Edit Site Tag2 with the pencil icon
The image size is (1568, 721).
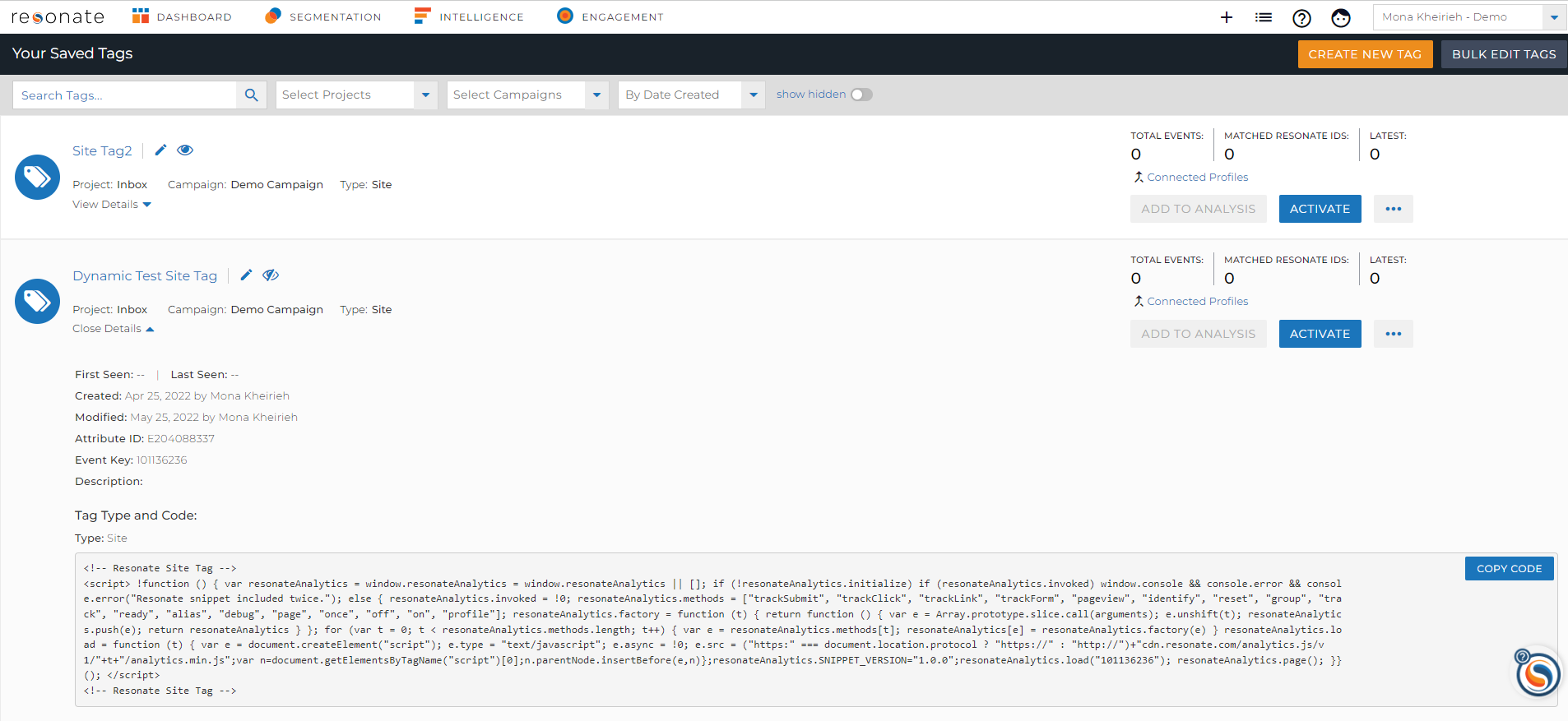pyautogui.click(x=161, y=150)
